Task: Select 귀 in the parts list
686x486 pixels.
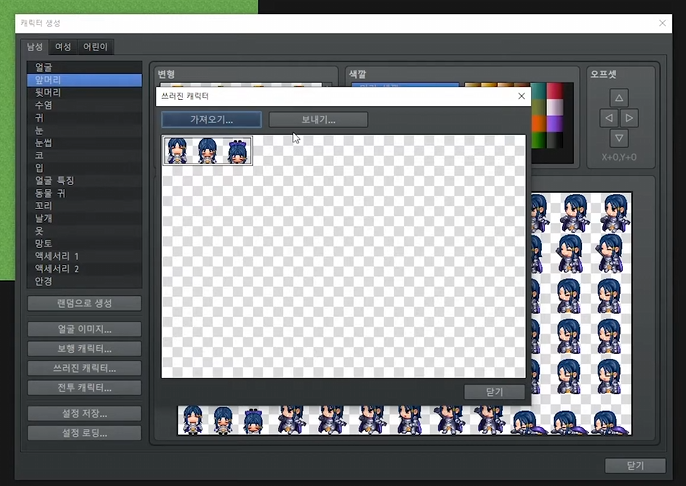Action: click(x=84, y=118)
